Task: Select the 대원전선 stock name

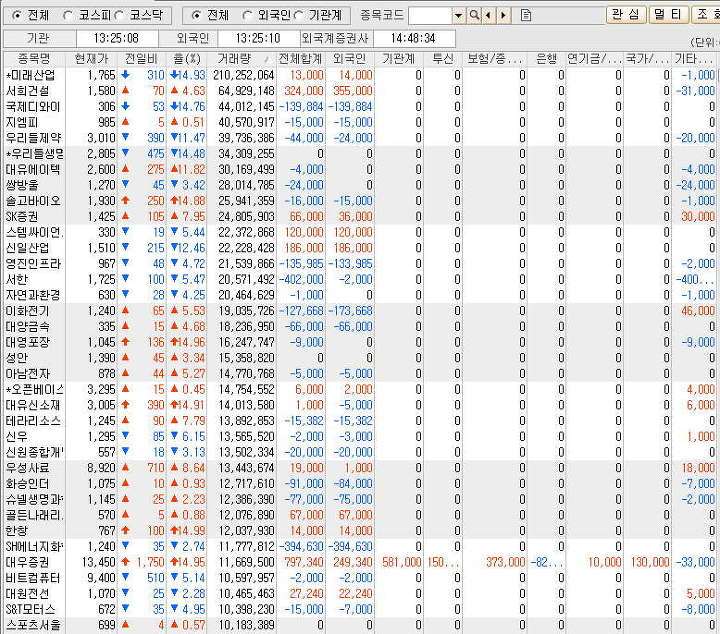Action: click(x=28, y=594)
